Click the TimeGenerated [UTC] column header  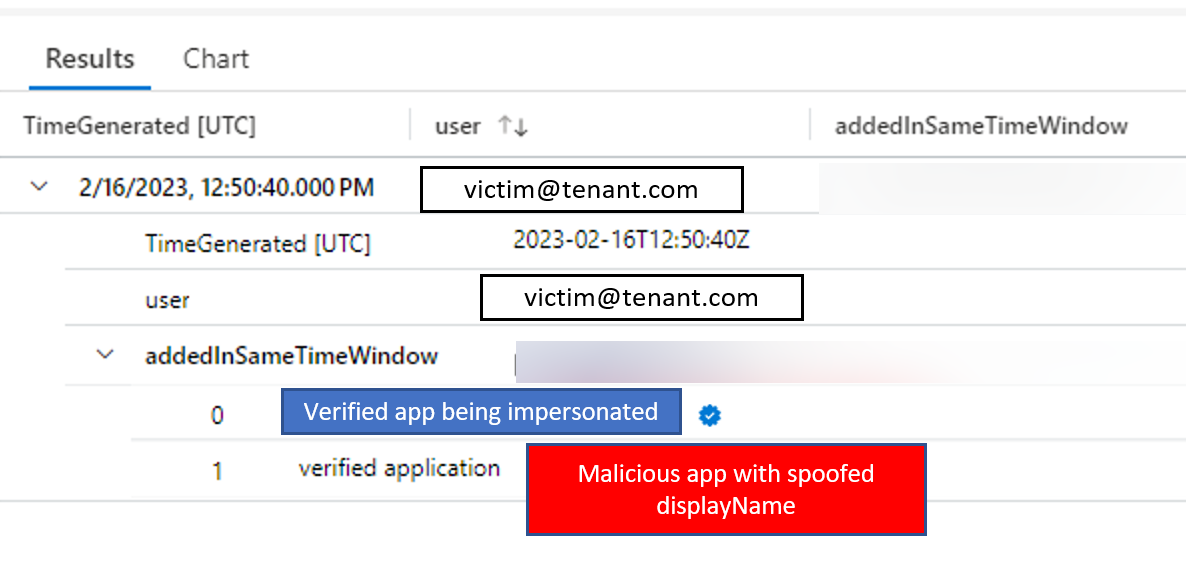coord(140,126)
